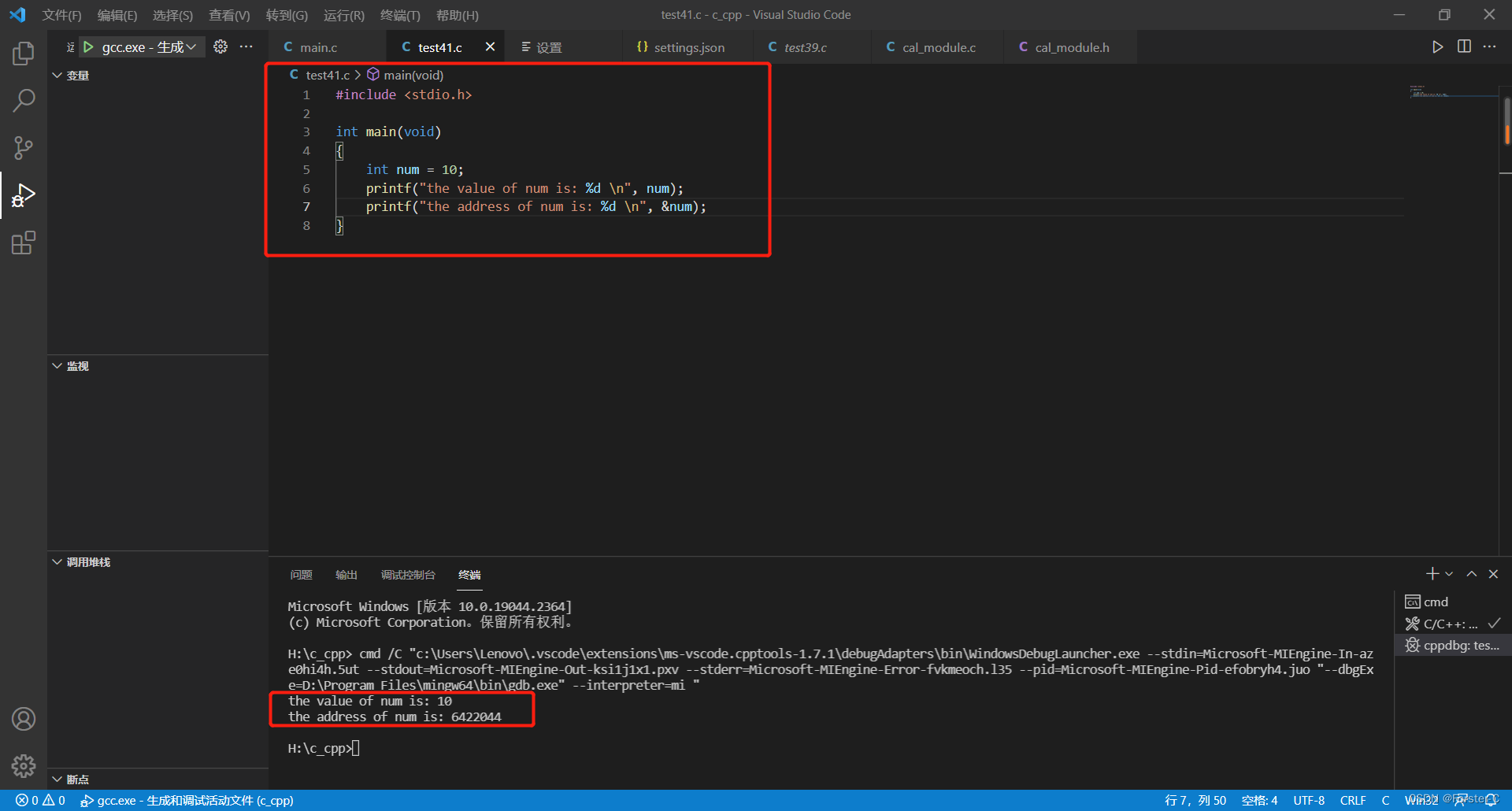Open the new terminal profile dropdown arrow
This screenshot has width=1512, height=811.
tap(1449, 574)
